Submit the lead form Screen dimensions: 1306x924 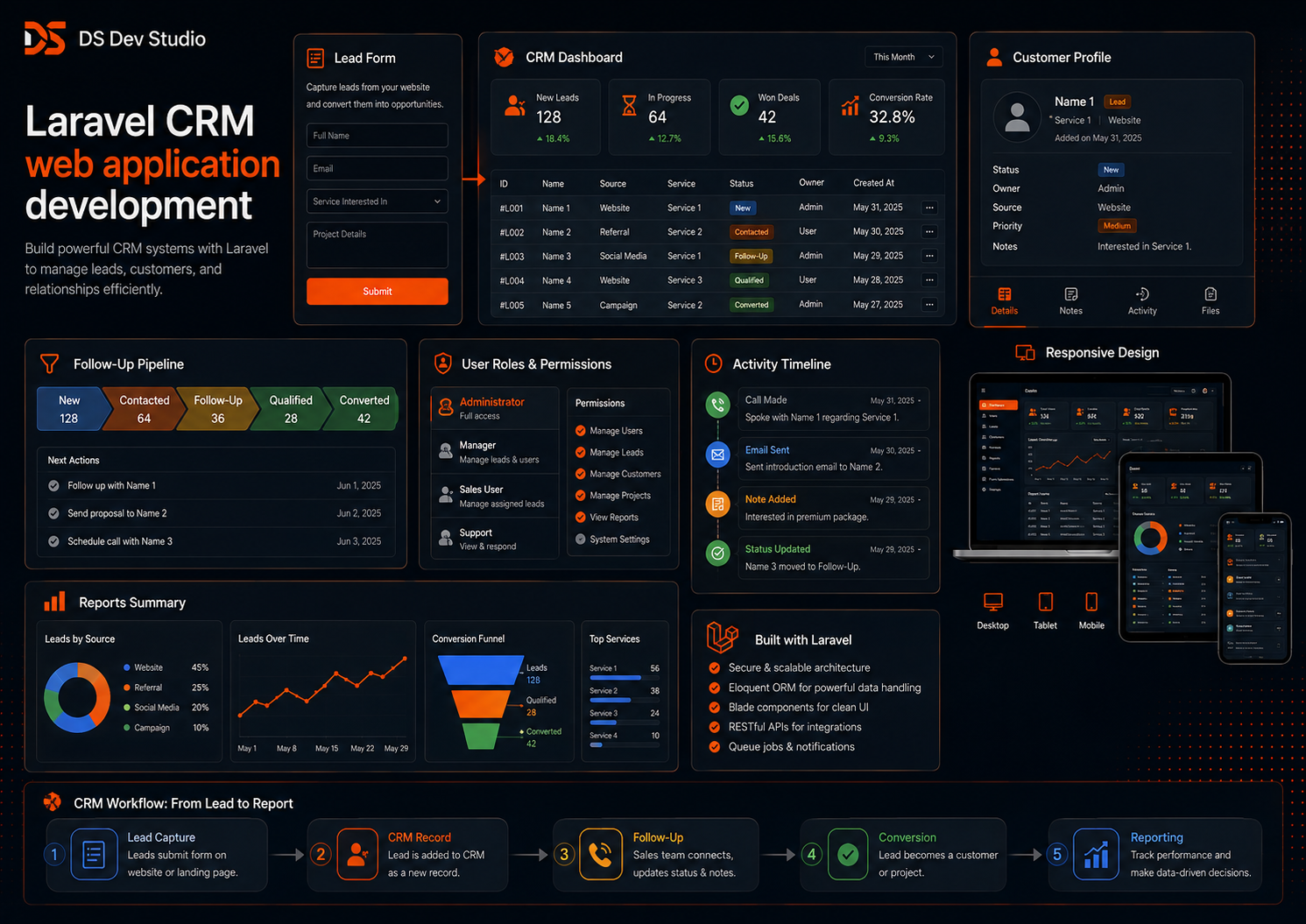click(378, 292)
